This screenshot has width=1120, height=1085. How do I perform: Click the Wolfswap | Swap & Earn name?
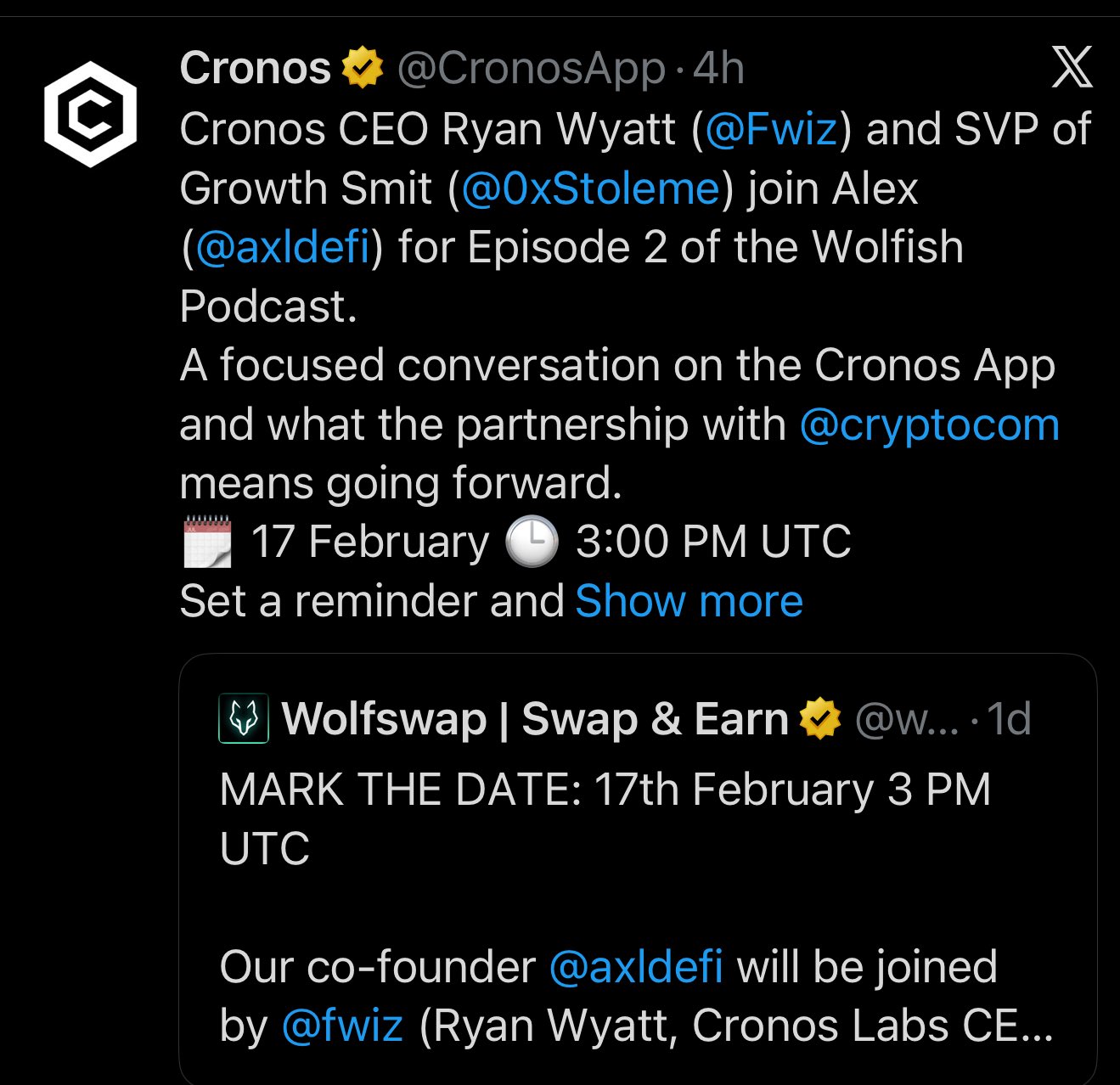(x=535, y=719)
